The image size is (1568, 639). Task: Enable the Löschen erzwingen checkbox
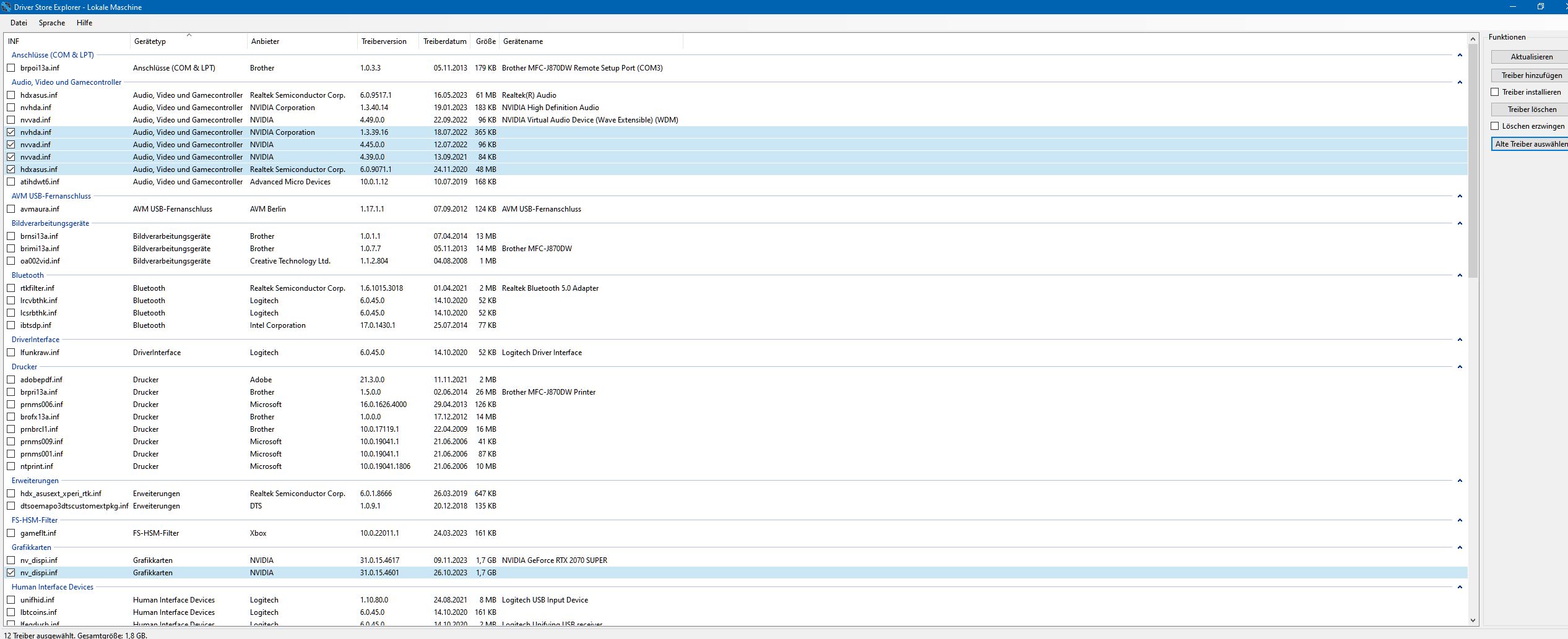pyautogui.click(x=1495, y=126)
